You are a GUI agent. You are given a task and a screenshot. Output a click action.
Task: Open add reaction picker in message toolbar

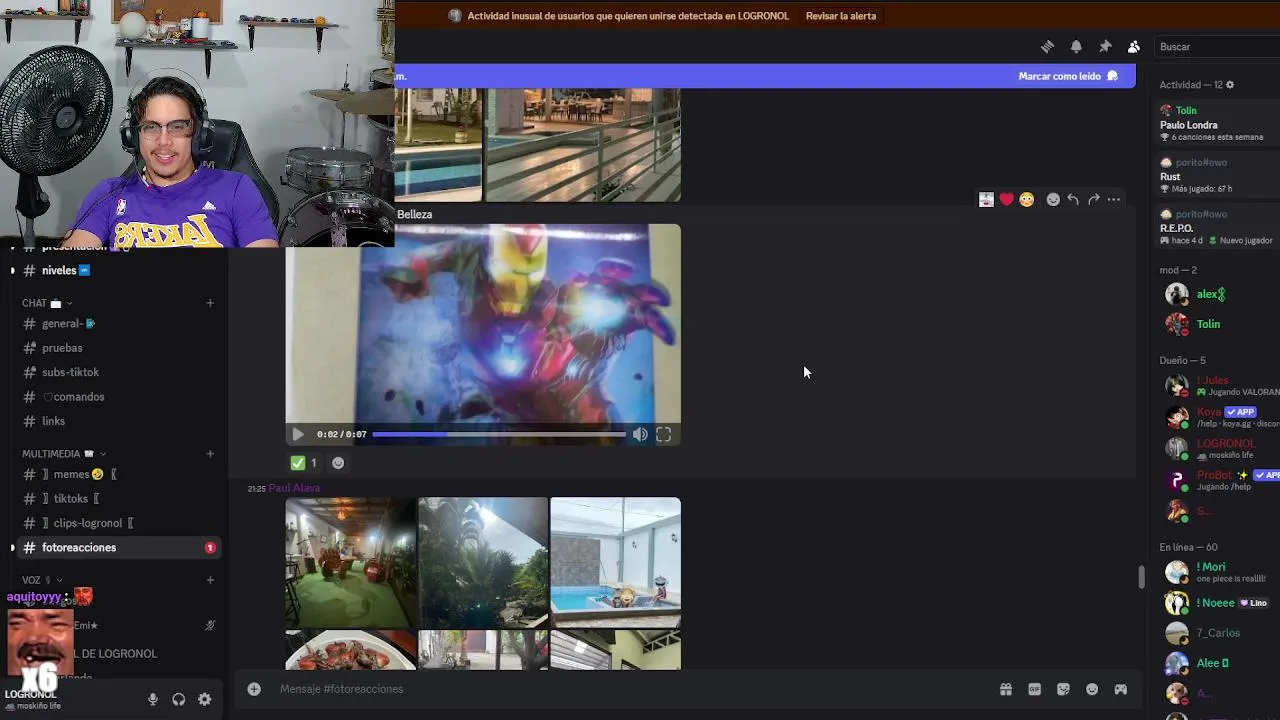point(1053,199)
